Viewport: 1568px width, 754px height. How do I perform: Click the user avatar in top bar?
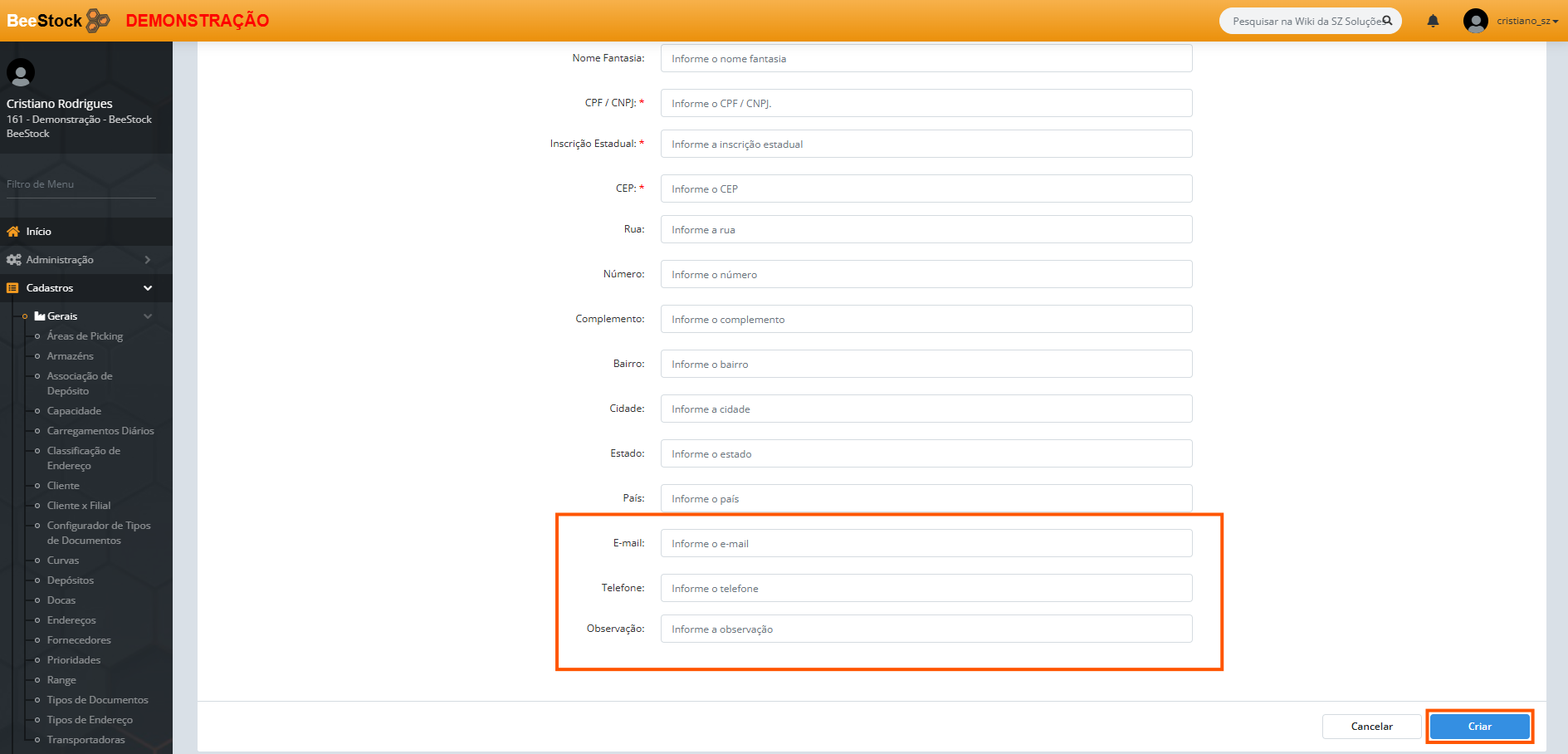click(x=1475, y=21)
